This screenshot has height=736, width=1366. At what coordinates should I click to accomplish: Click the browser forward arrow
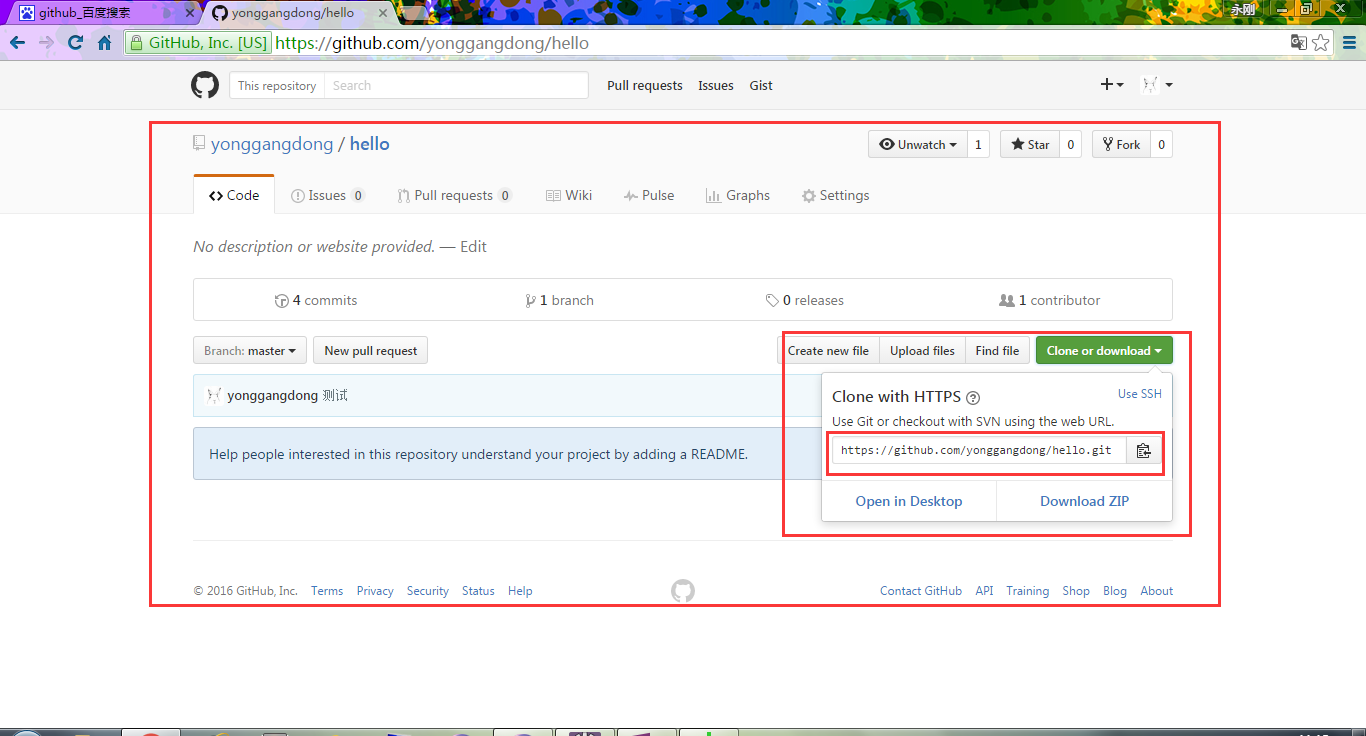pyautogui.click(x=46, y=43)
